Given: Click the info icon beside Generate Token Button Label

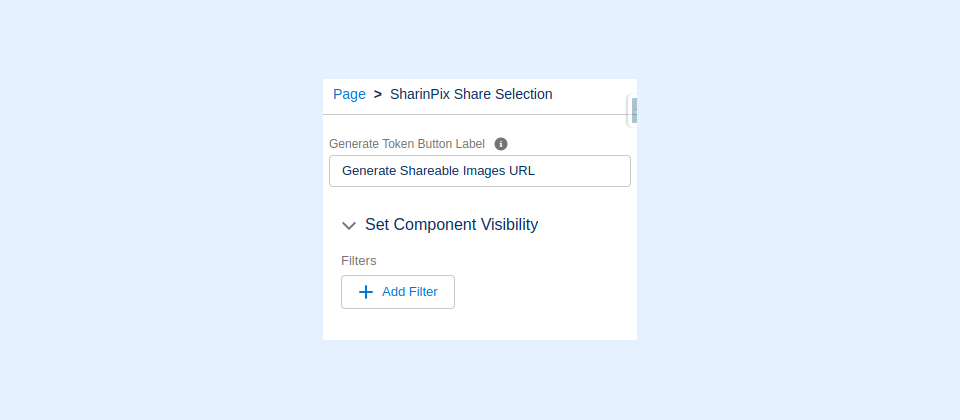Looking at the screenshot, I should point(501,144).
